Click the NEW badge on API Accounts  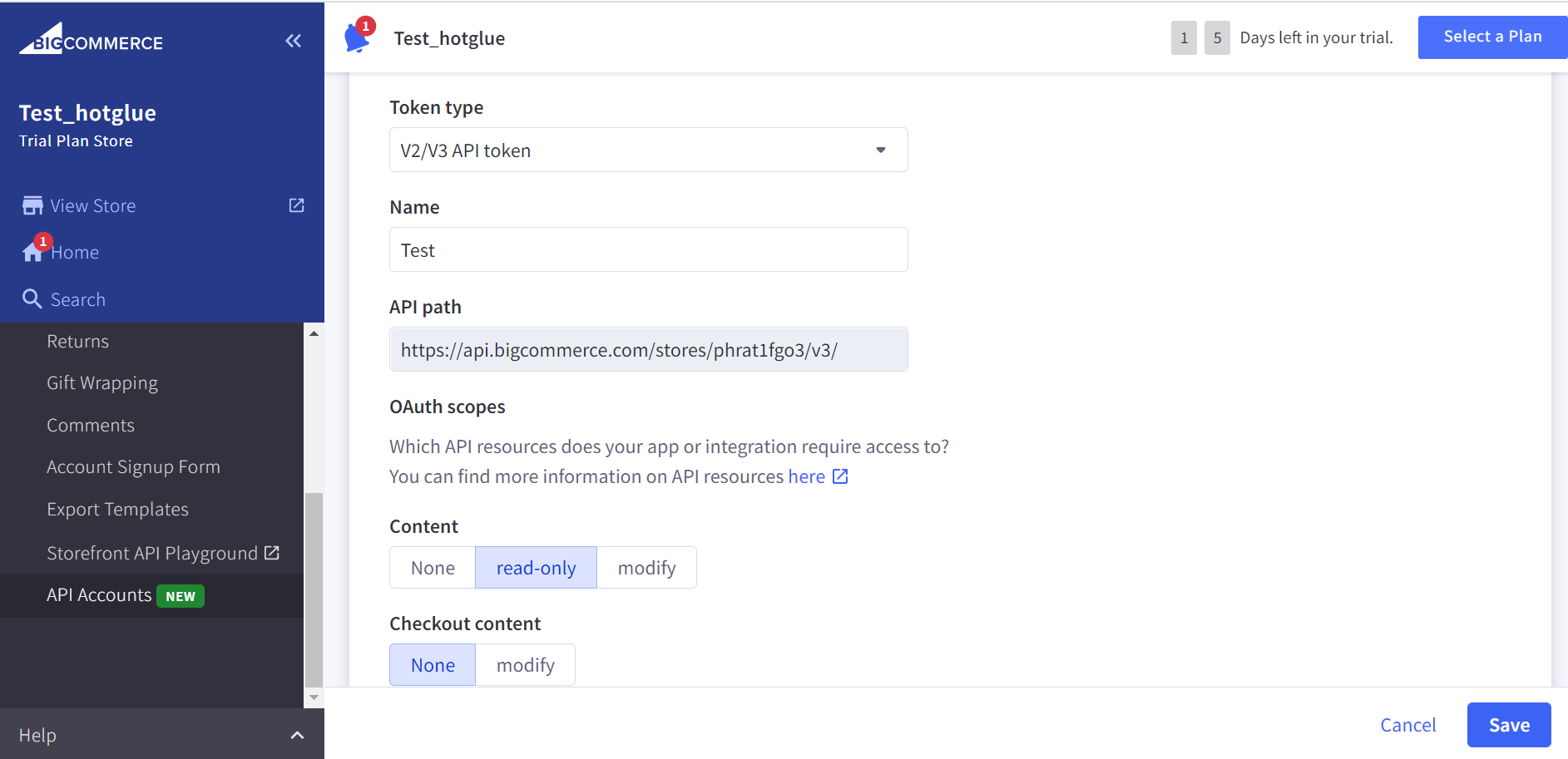[181, 596]
